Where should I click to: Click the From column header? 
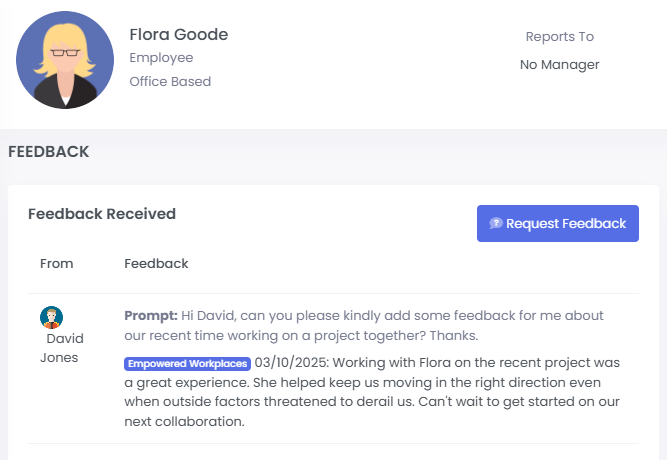click(56, 264)
